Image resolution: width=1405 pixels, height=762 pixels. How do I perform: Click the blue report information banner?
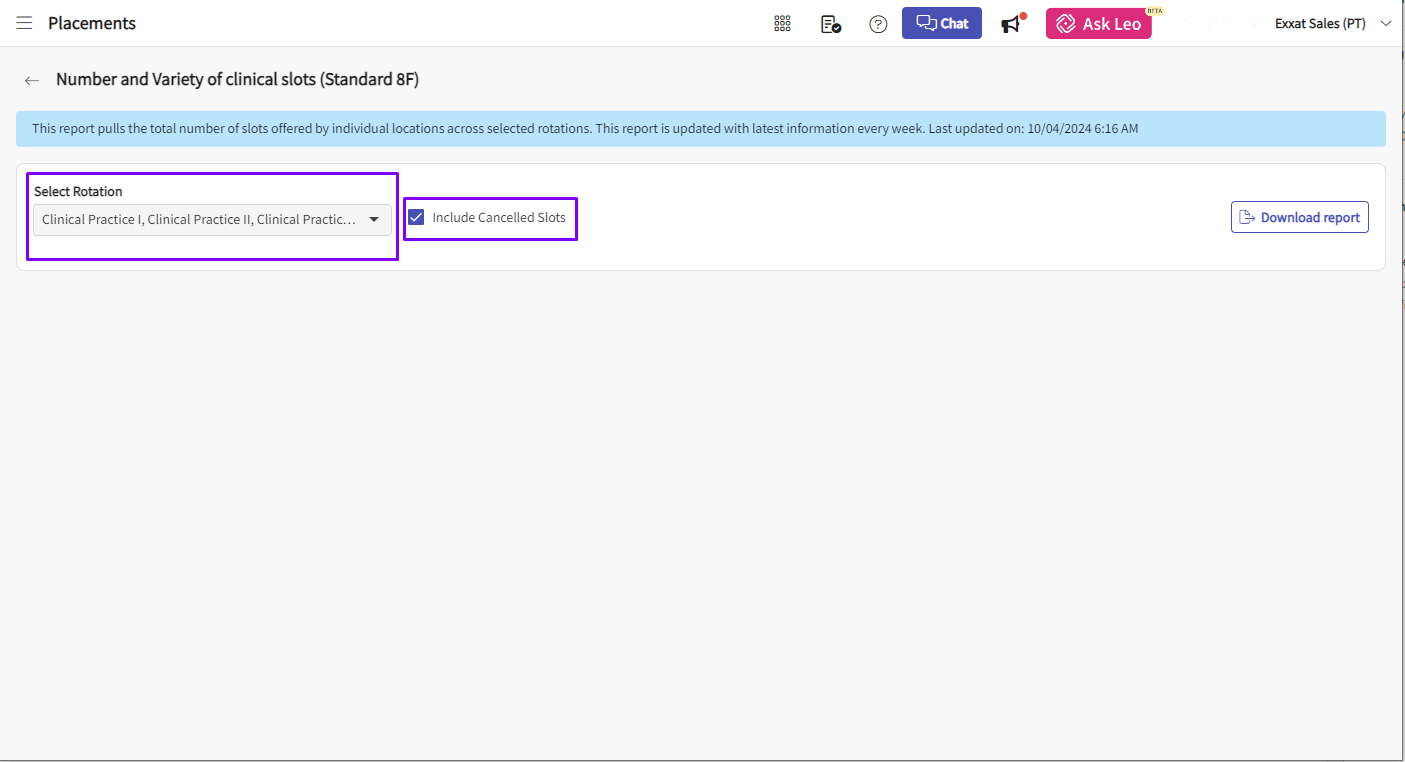700,129
